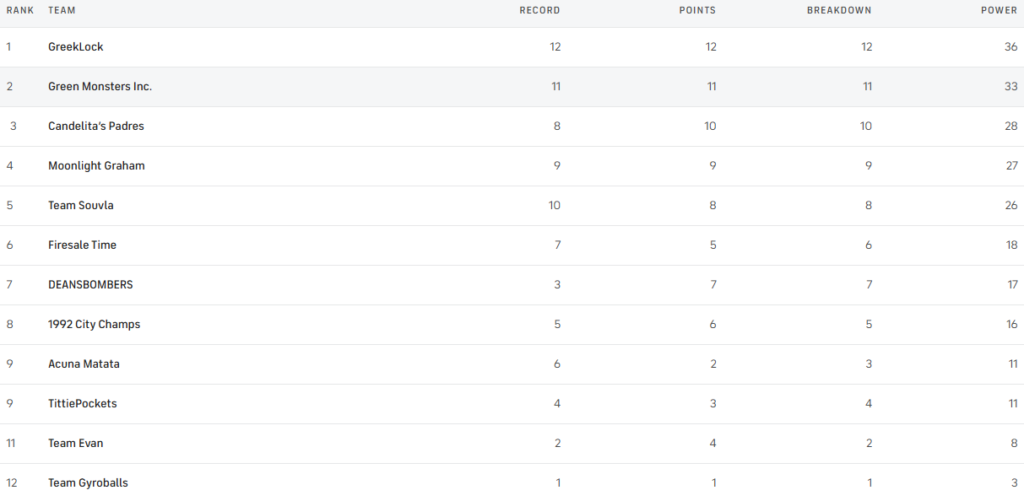1024x501 pixels.
Task: Click the TEAM column header
Action: [x=62, y=10]
